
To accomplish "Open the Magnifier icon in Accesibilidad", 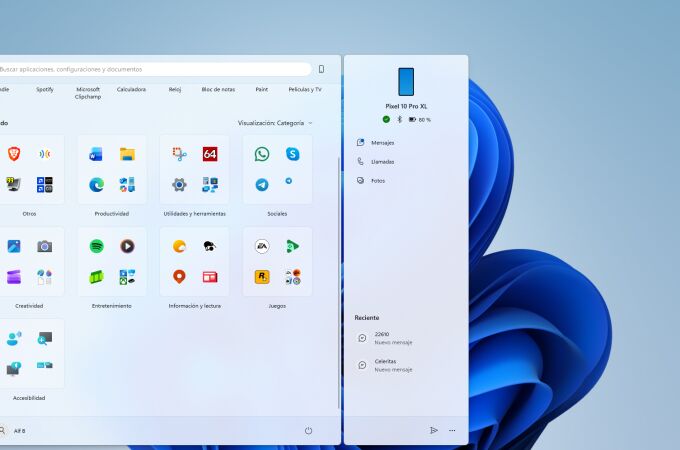I will (45, 338).
